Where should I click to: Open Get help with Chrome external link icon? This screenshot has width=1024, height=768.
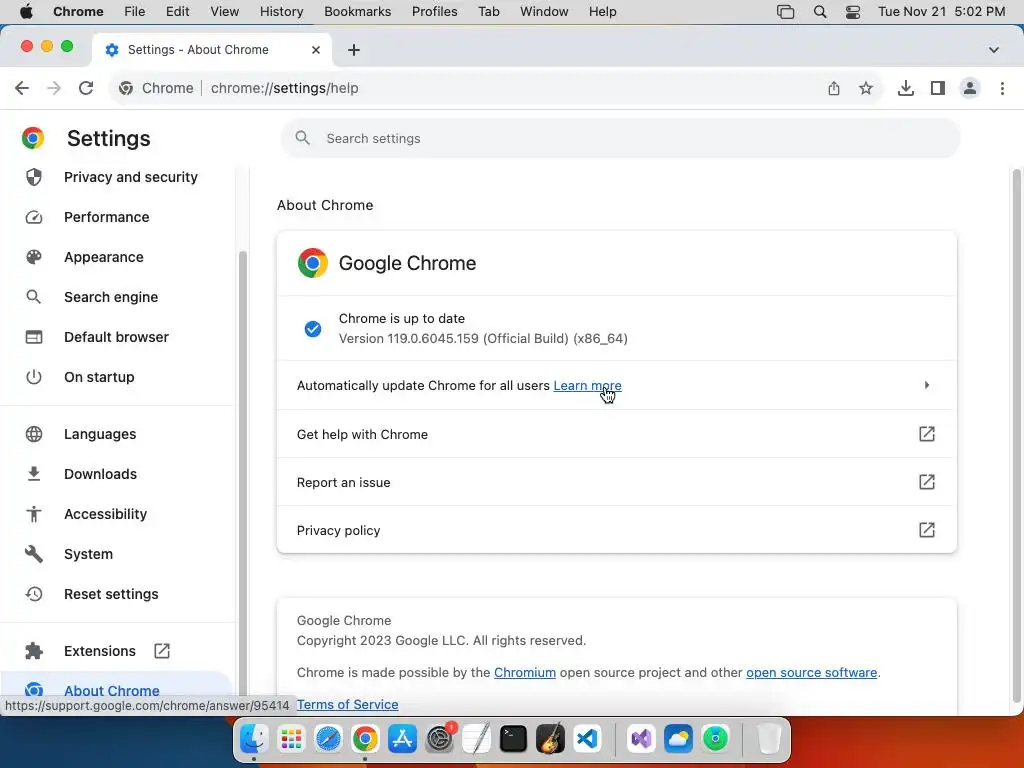point(927,434)
